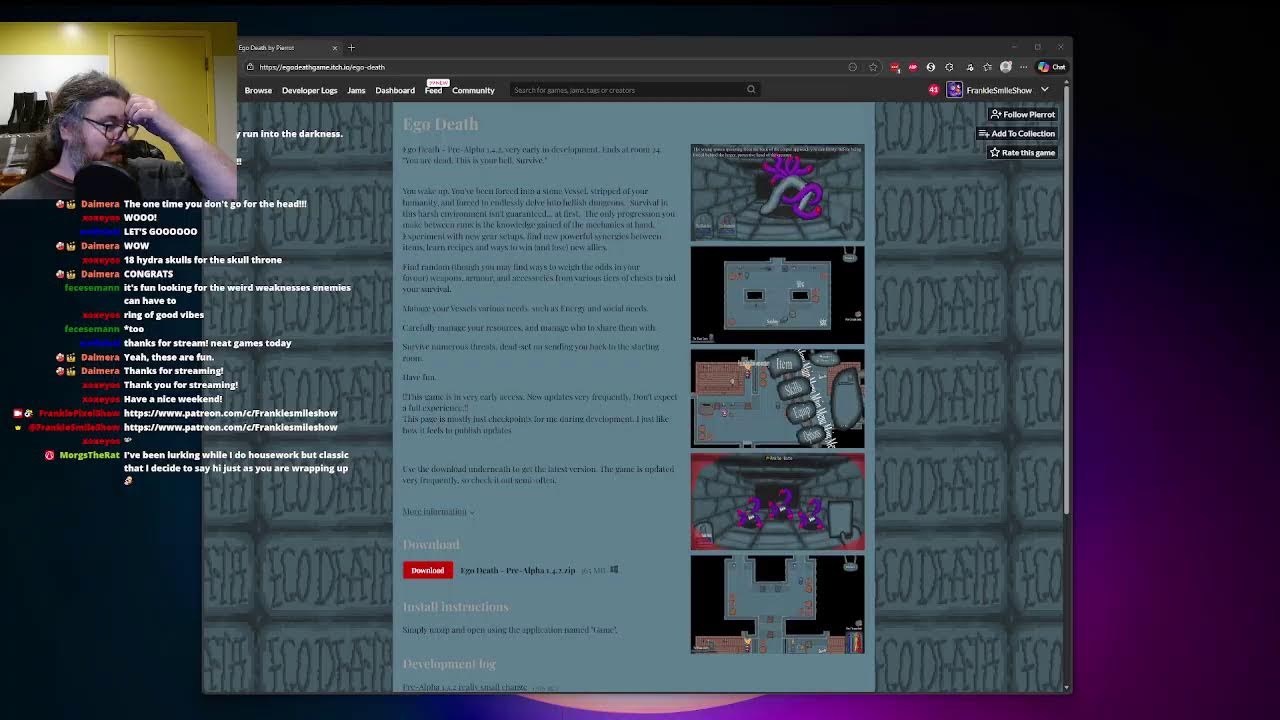Open first Patreon link in chat

coord(230,413)
